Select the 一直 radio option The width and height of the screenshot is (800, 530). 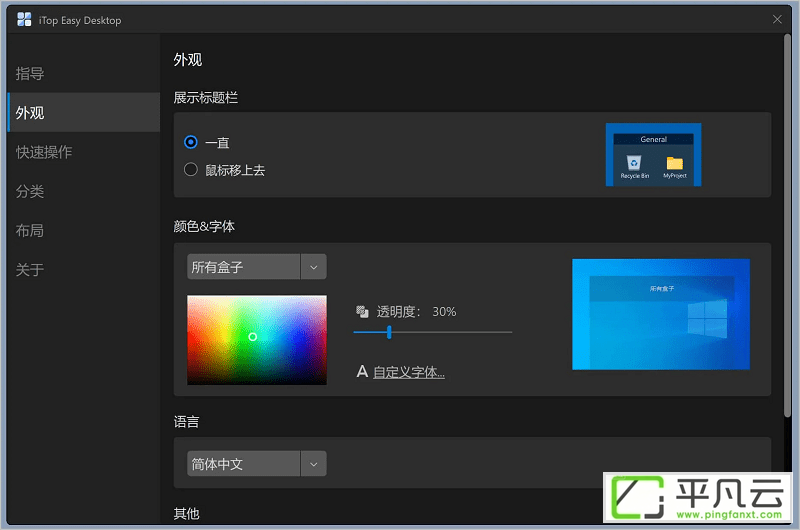pos(191,142)
